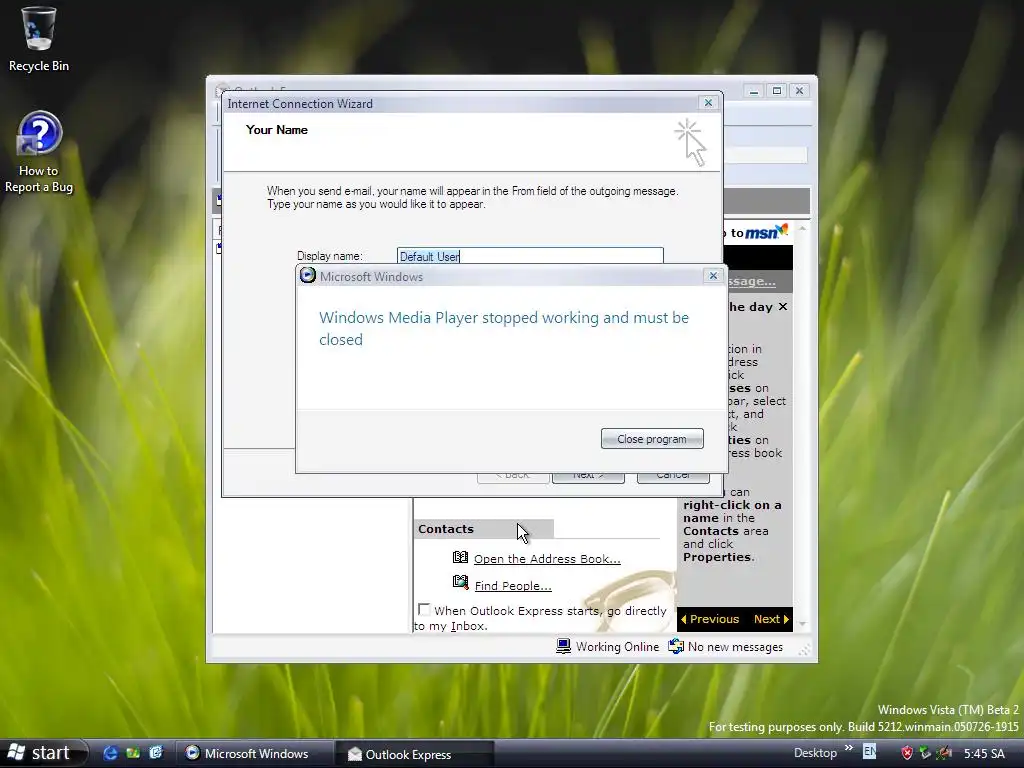The image size is (1024, 768).
Task: Click the middle quick launch icon
Action: coord(133,753)
